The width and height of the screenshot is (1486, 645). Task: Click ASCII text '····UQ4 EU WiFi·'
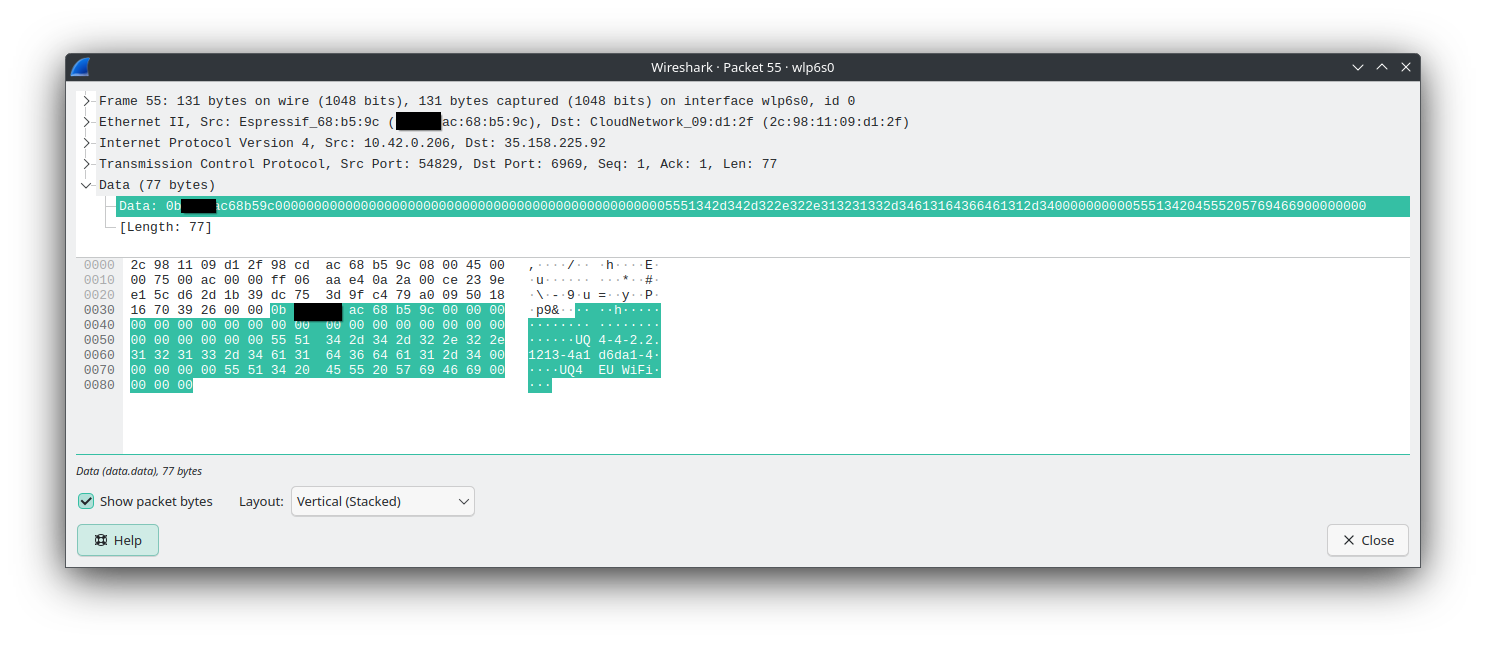(594, 370)
